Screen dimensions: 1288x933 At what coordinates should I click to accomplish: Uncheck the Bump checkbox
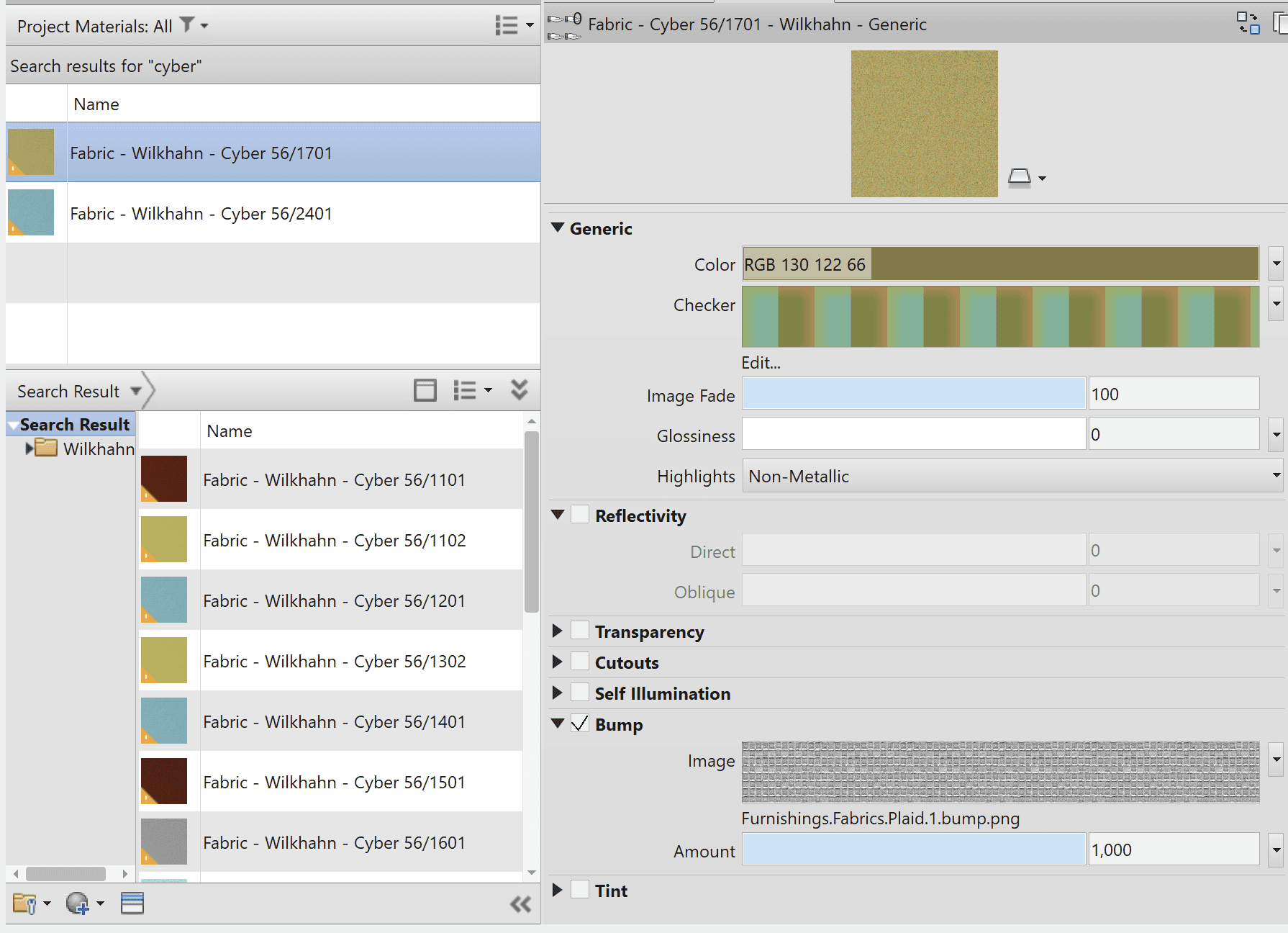pos(580,724)
